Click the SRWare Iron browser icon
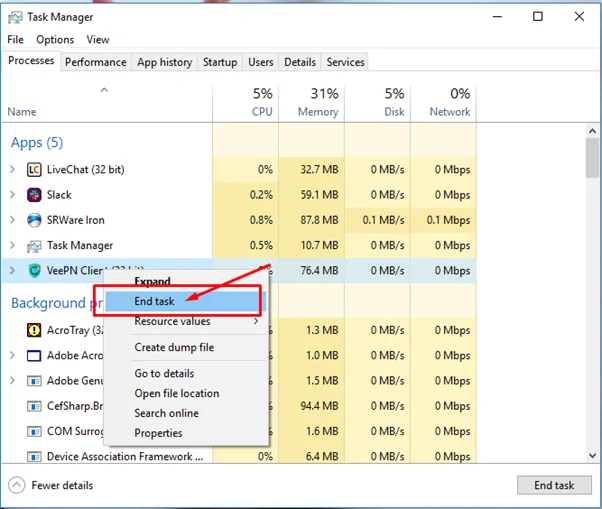The image size is (602, 509). pyautogui.click(x=34, y=220)
